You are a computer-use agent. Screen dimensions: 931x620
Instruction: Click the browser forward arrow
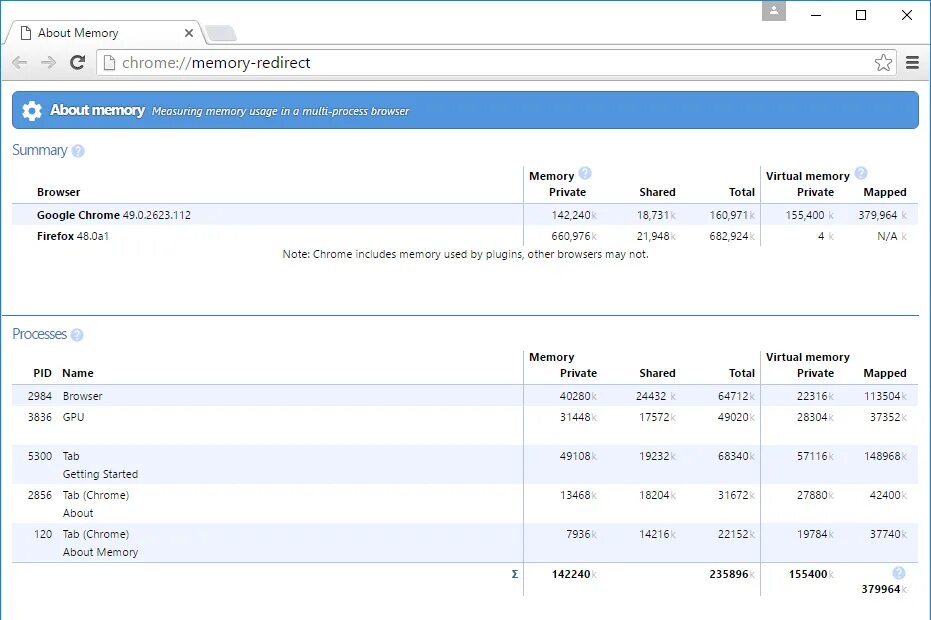(48, 62)
